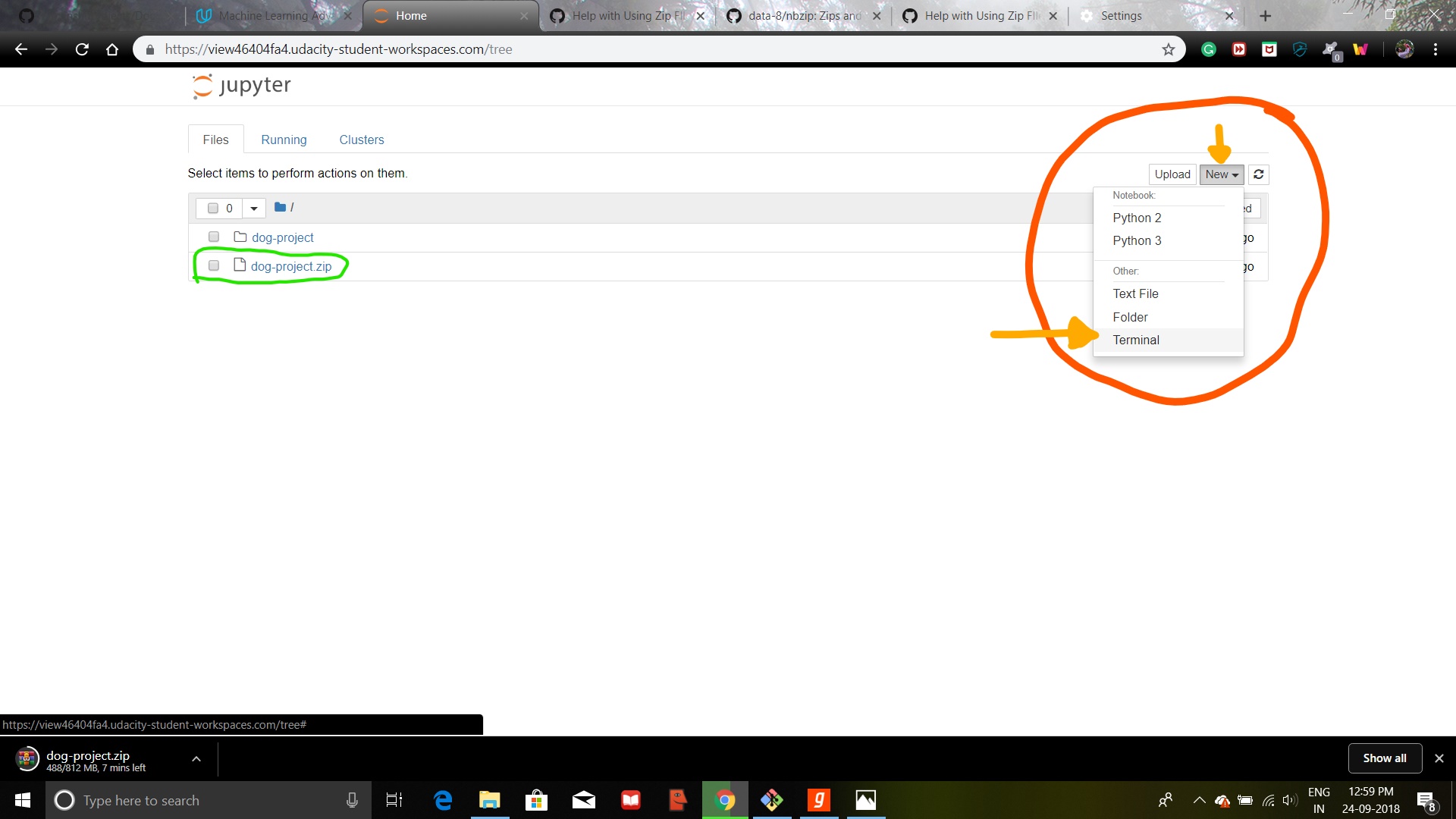Open Chrome three-dot menu
1456x819 pixels.
click(1435, 50)
